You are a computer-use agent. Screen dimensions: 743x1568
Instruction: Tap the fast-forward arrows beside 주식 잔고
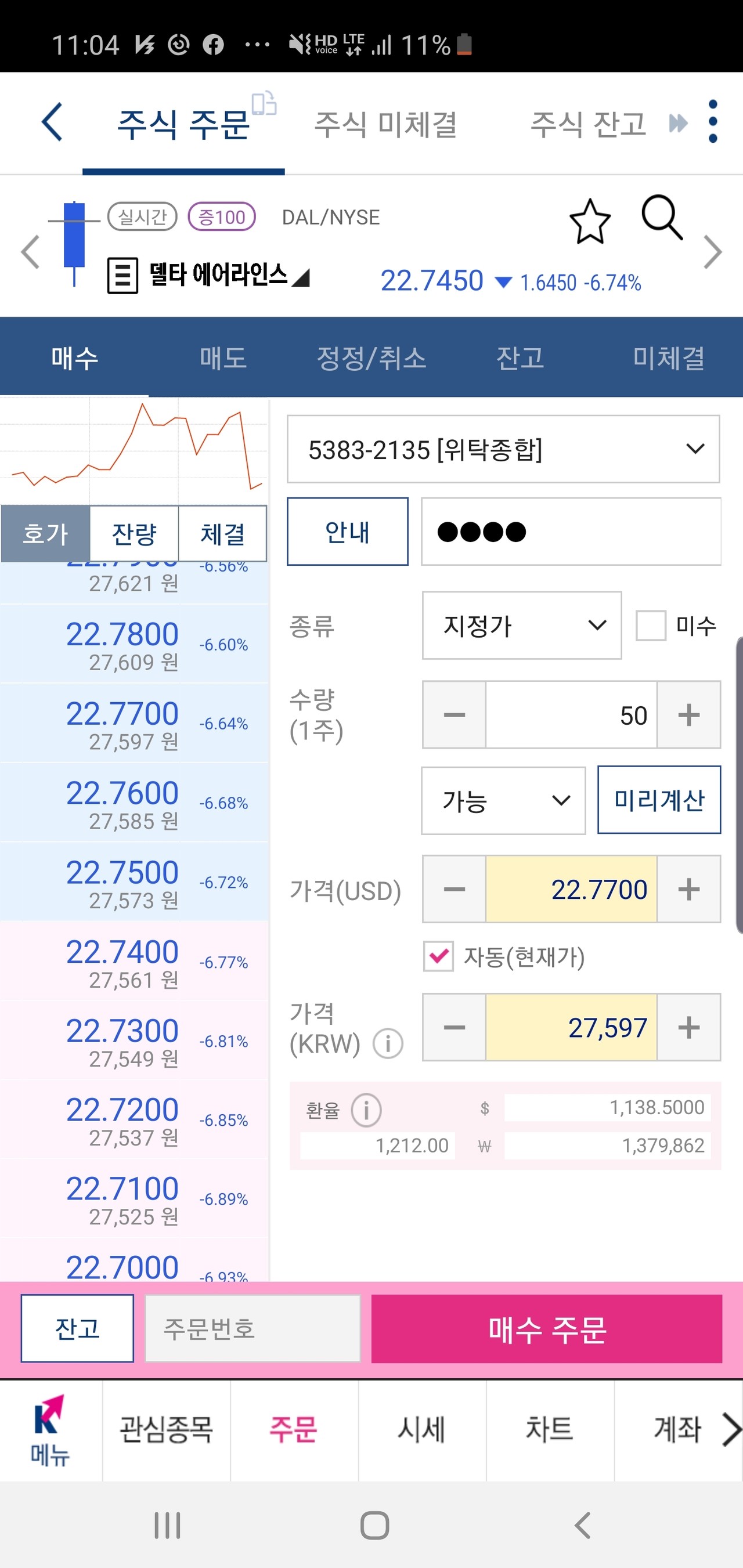coord(676,122)
